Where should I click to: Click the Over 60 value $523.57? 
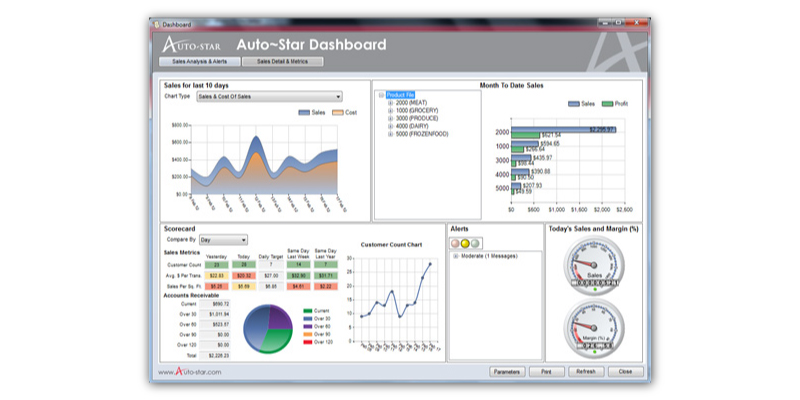(215, 324)
